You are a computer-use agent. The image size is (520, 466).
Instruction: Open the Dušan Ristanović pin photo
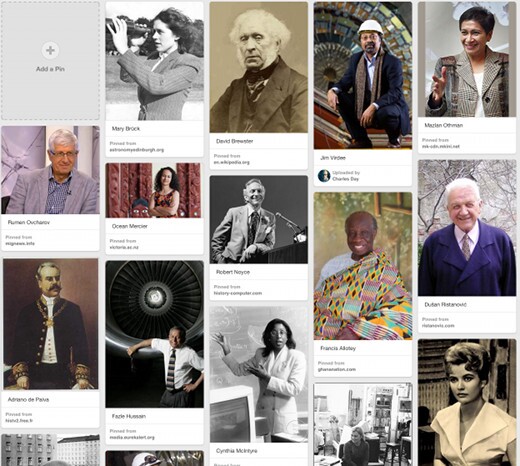click(467, 228)
